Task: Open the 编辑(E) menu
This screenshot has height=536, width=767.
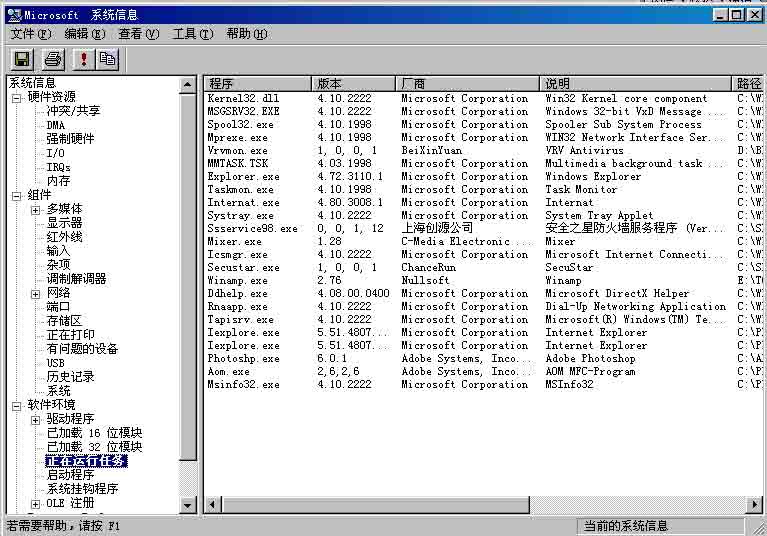Action: [x=85, y=34]
